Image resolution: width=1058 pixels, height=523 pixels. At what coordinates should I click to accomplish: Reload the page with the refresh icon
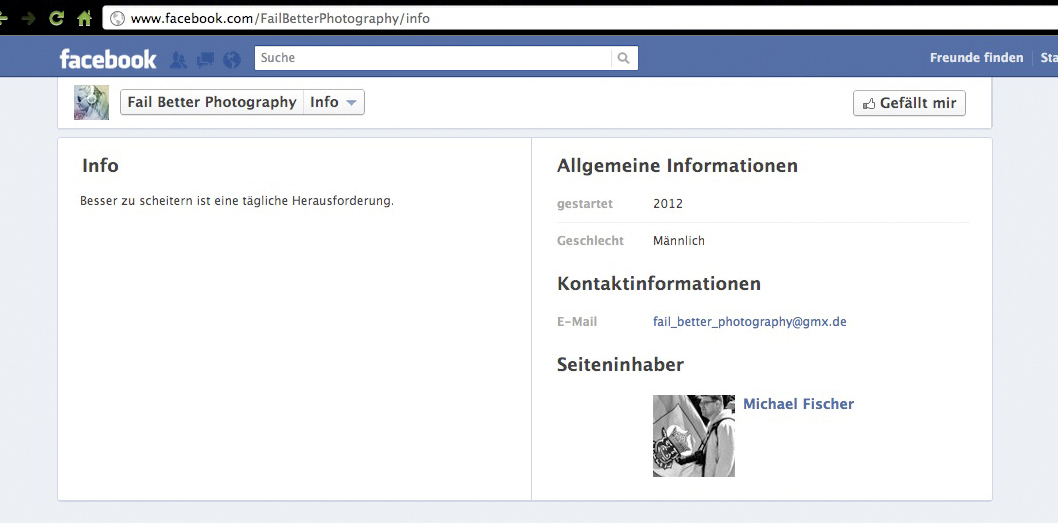57,18
